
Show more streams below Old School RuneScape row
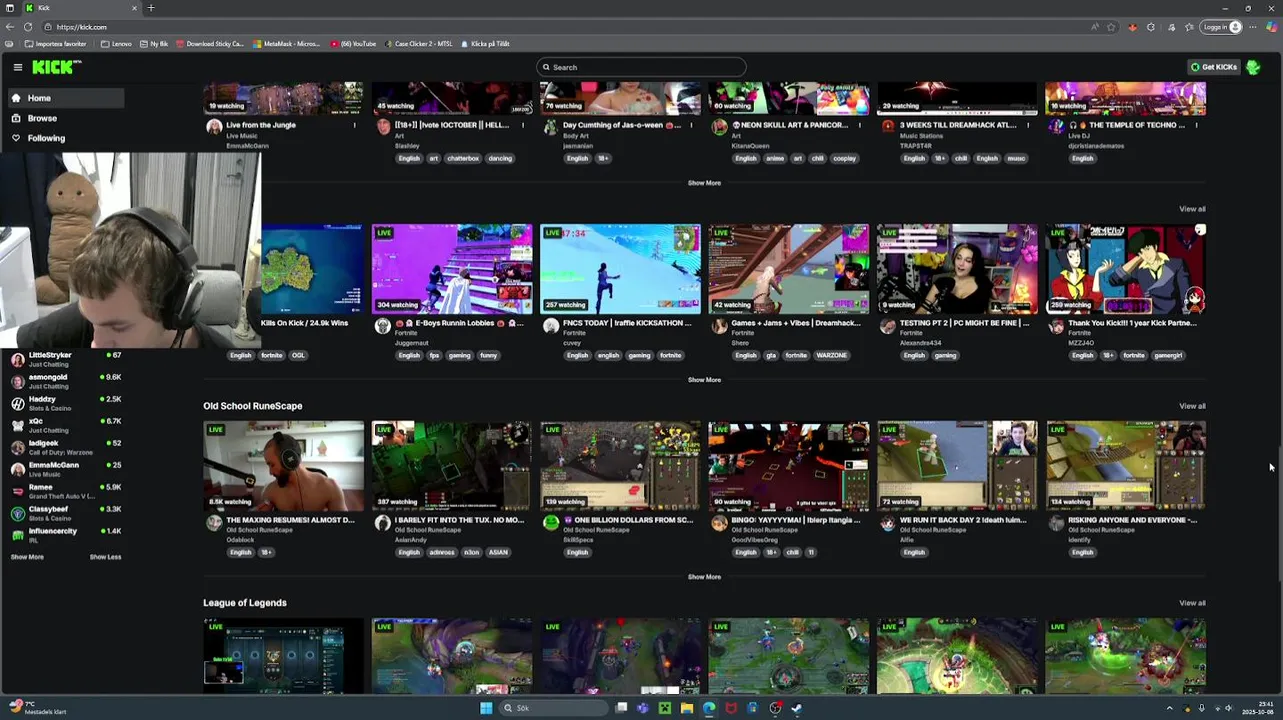coord(704,577)
